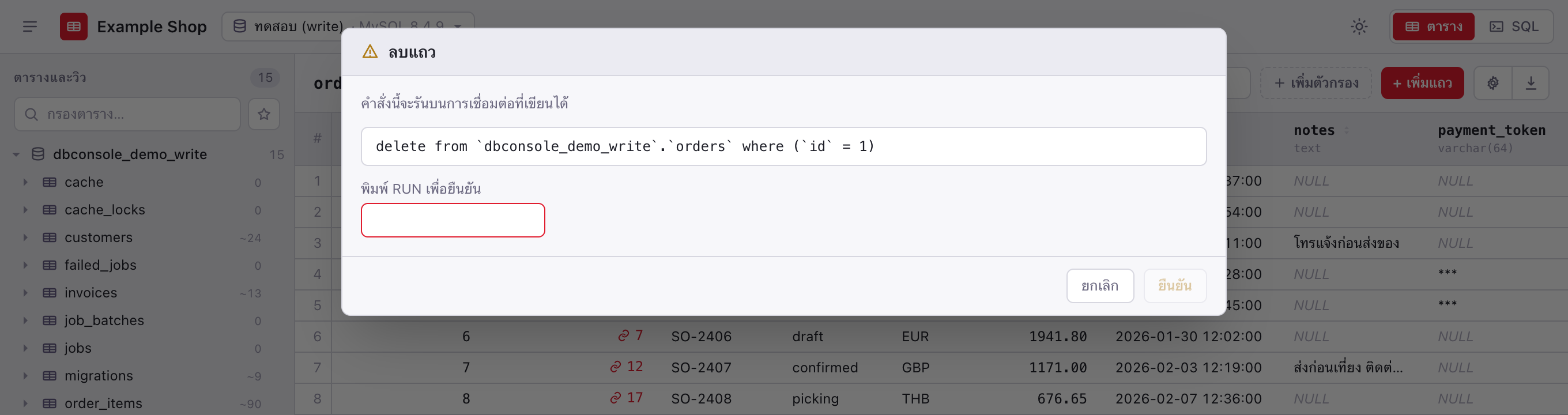The width and height of the screenshot is (1568, 415).
Task: Select the โทรแจ้งก่อนส่งของ notes cell
Action: [1346, 243]
